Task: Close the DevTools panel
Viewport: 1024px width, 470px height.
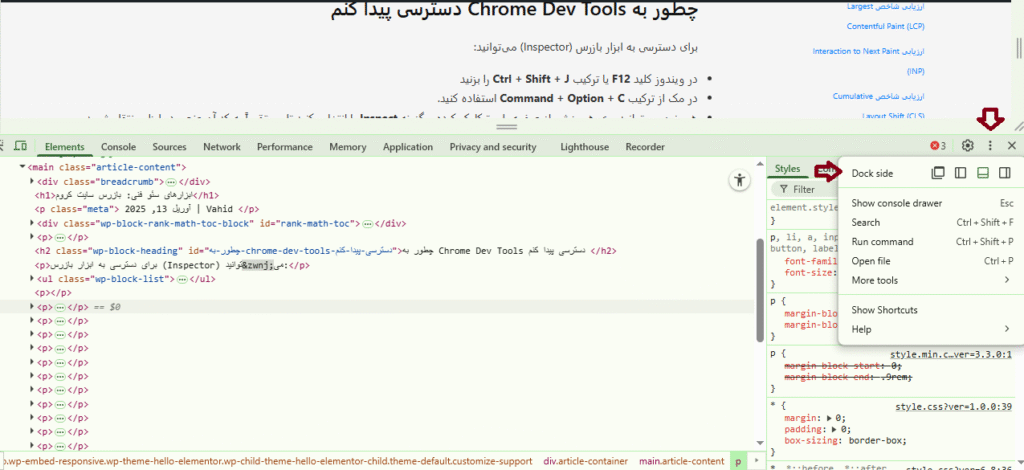Action: (x=1012, y=146)
